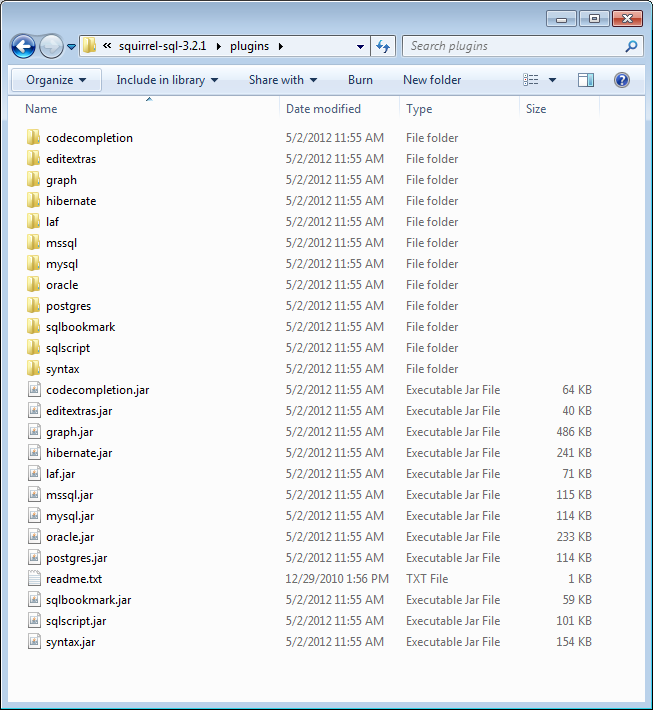Image resolution: width=653 pixels, height=710 pixels.
Task: Open the view options dropdown arrow
Action: coord(552,80)
